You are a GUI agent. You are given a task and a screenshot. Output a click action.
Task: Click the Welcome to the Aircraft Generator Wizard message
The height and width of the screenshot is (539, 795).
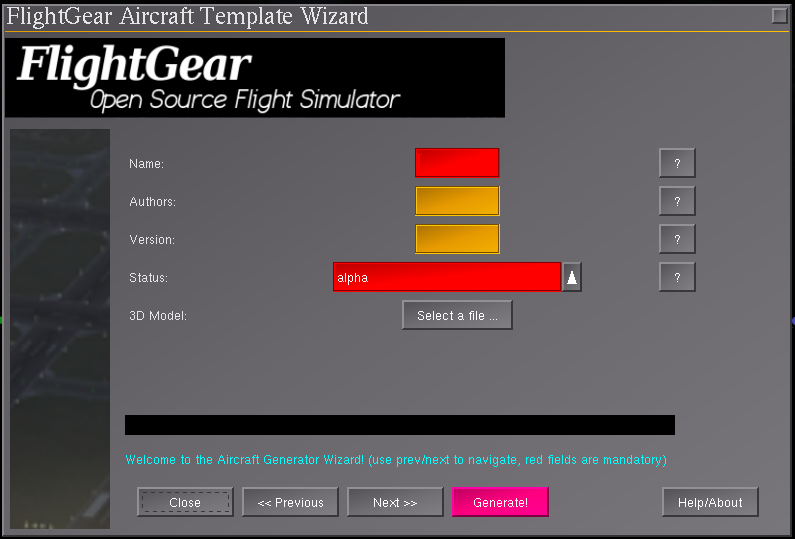395,459
